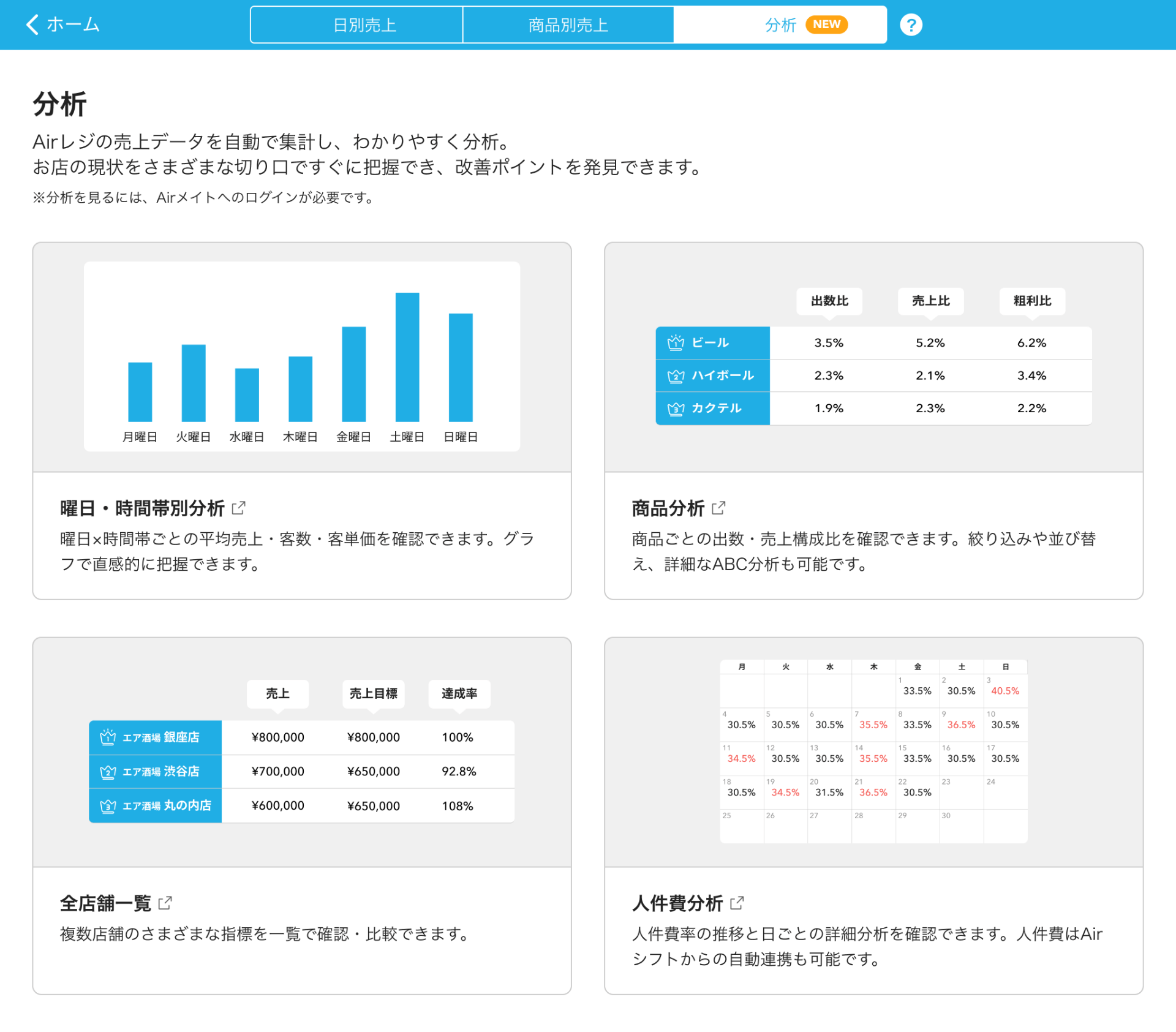Click external link icon beside 全店舗一覧
1176x1032 pixels.
click(x=165, y=903)
